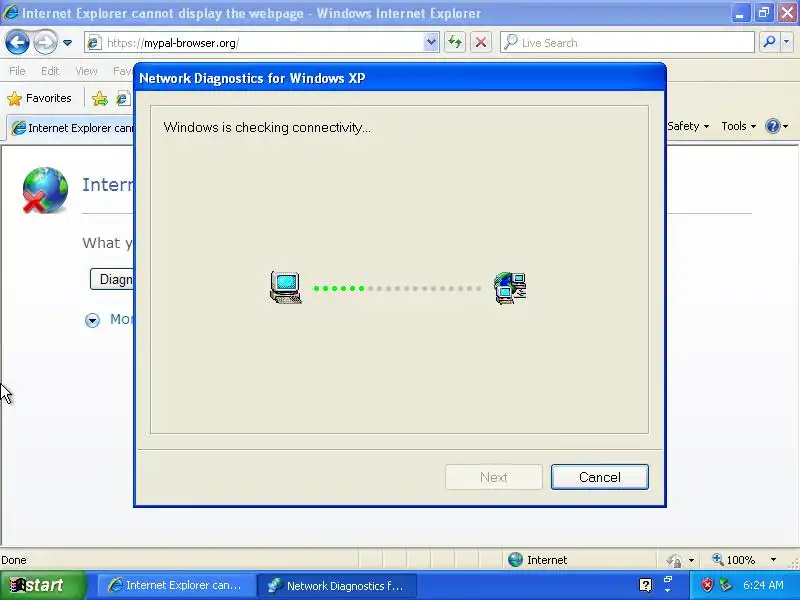800x600 pixels.
Task: Click the Windows Start button
Action: [43, 585]
